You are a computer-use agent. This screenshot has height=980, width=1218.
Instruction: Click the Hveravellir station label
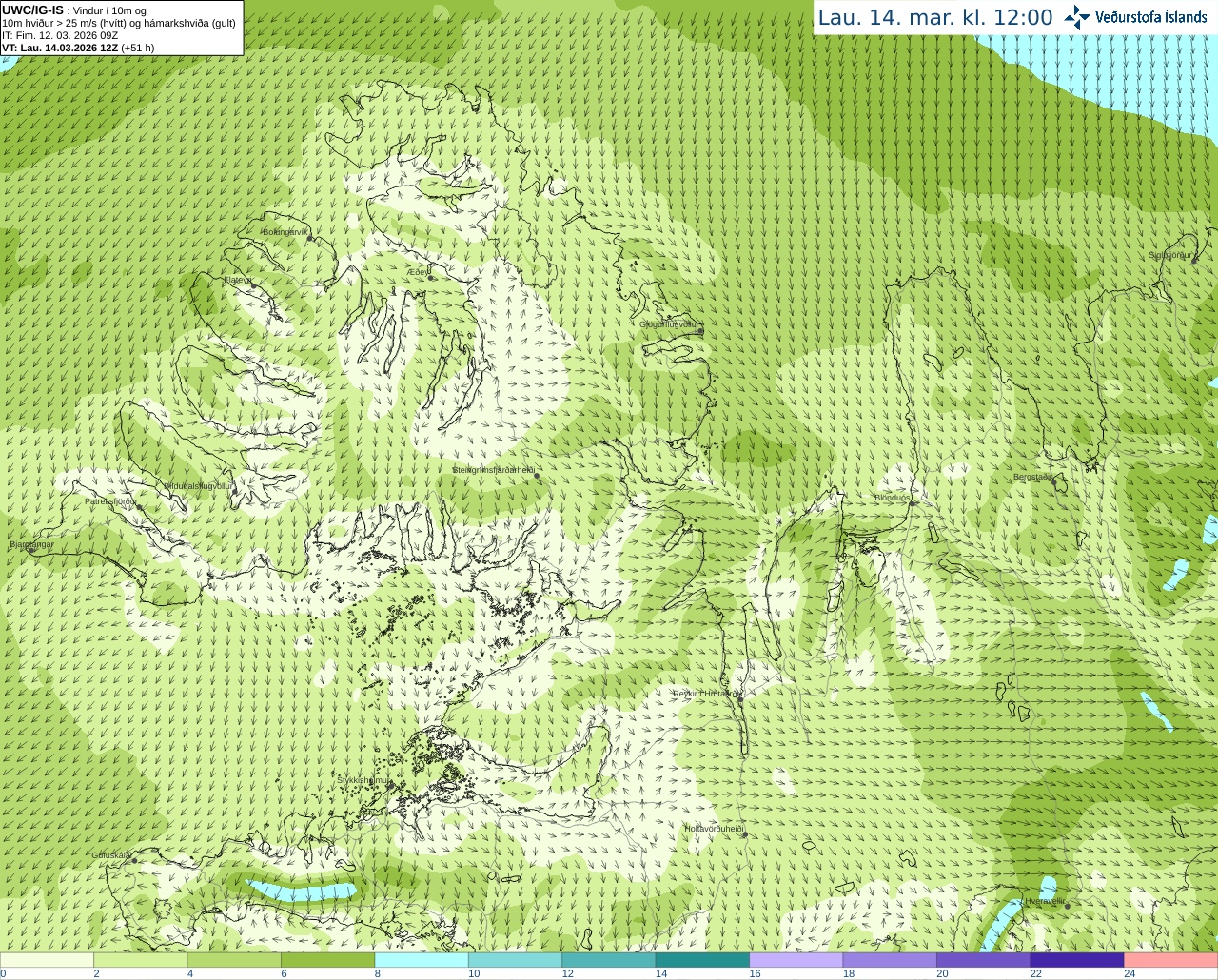pos(1045,901)
